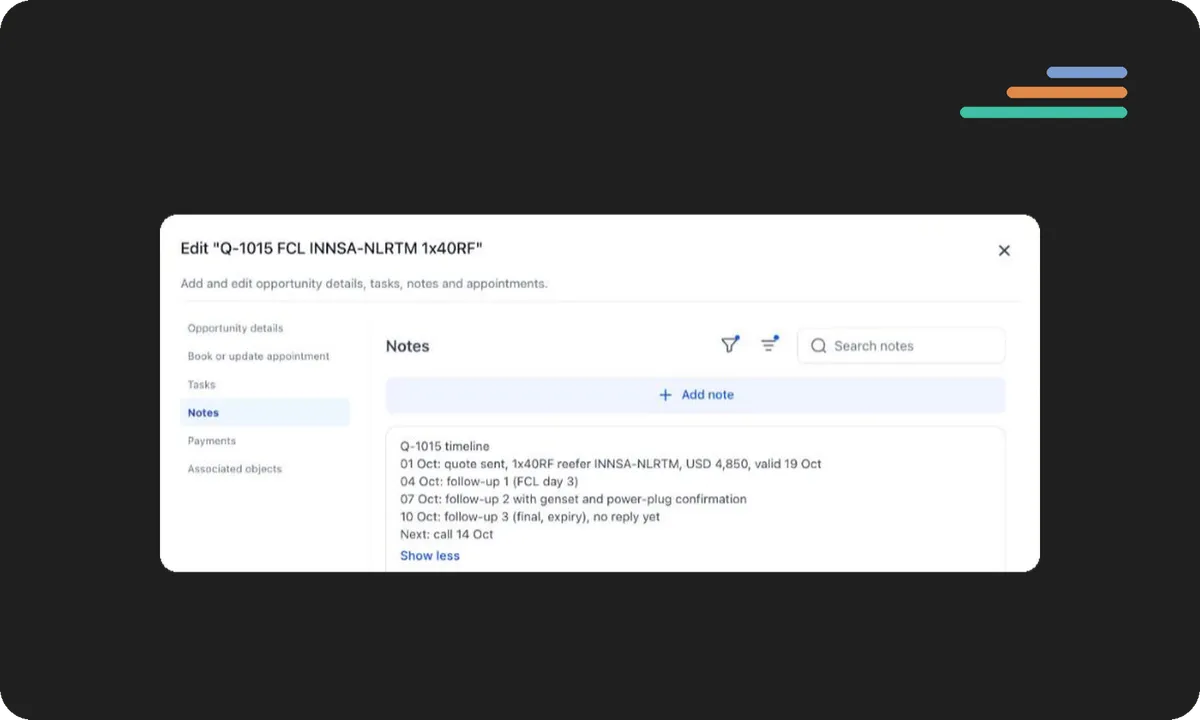The width and height of the screenshot is (1200, 720).
Task: Click the magnifier icon in Search notes
Action: tap(818, 346)
